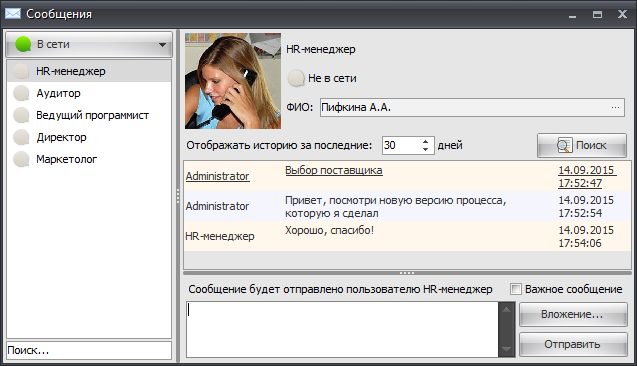Select HR-менеджер in contact list
637x366 pixels.
pos(89,71)
